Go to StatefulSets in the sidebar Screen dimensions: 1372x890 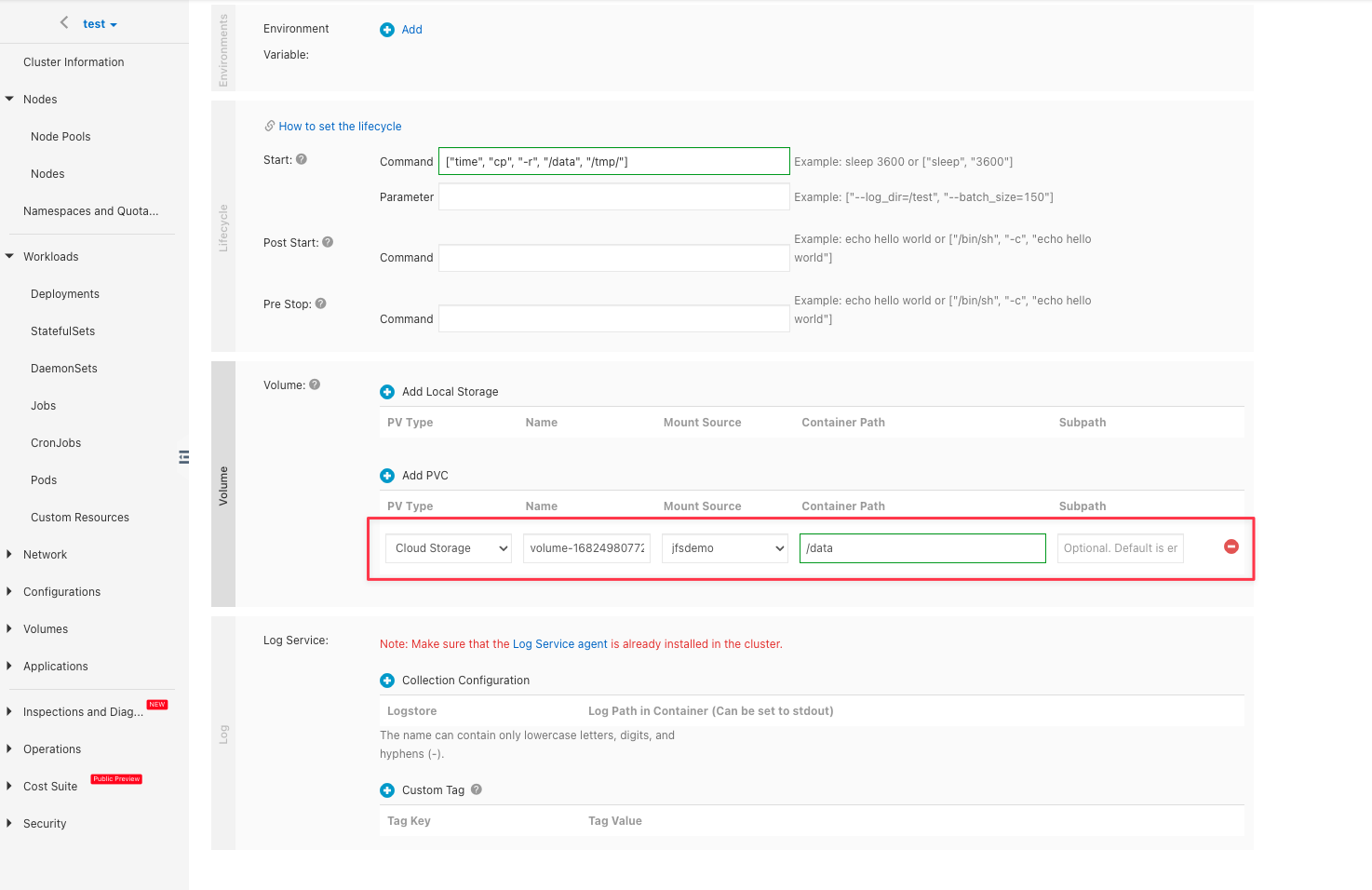(62, 331)
